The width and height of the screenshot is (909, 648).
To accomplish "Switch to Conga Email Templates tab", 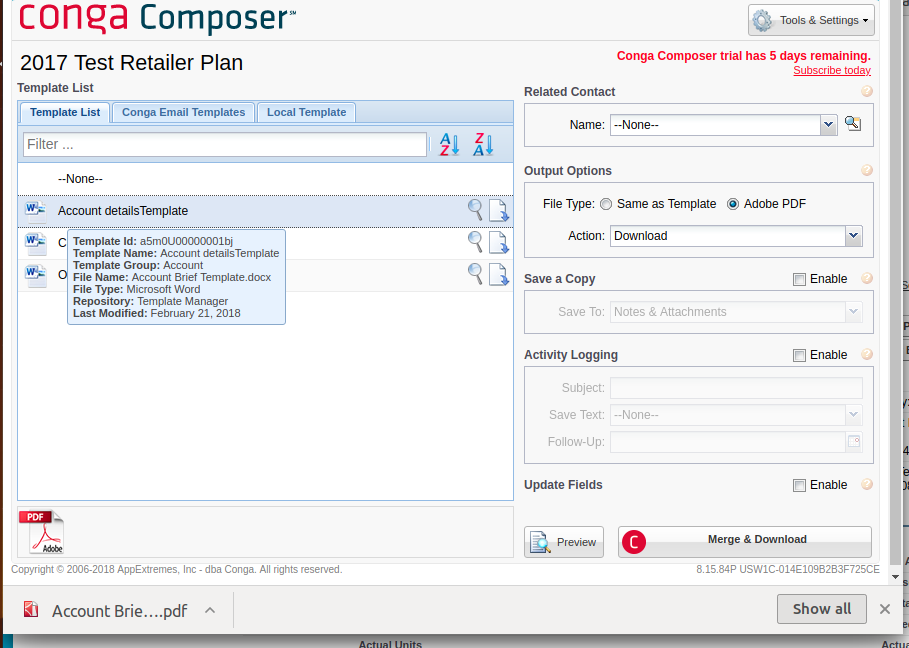I will 183,112.
